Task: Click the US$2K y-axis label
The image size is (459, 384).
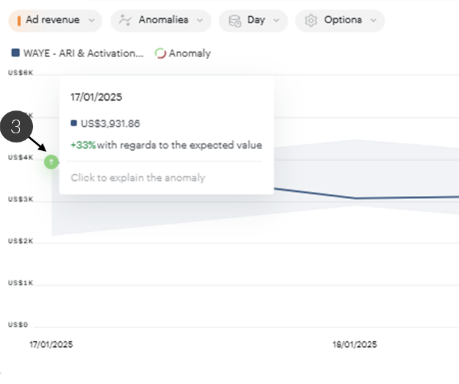Action: (x=21, y=241)
